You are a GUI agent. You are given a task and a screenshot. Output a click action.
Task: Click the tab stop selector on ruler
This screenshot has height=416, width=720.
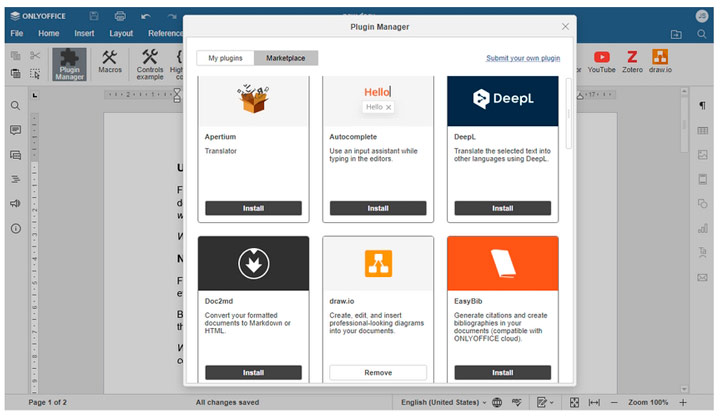tap(35, 95)
